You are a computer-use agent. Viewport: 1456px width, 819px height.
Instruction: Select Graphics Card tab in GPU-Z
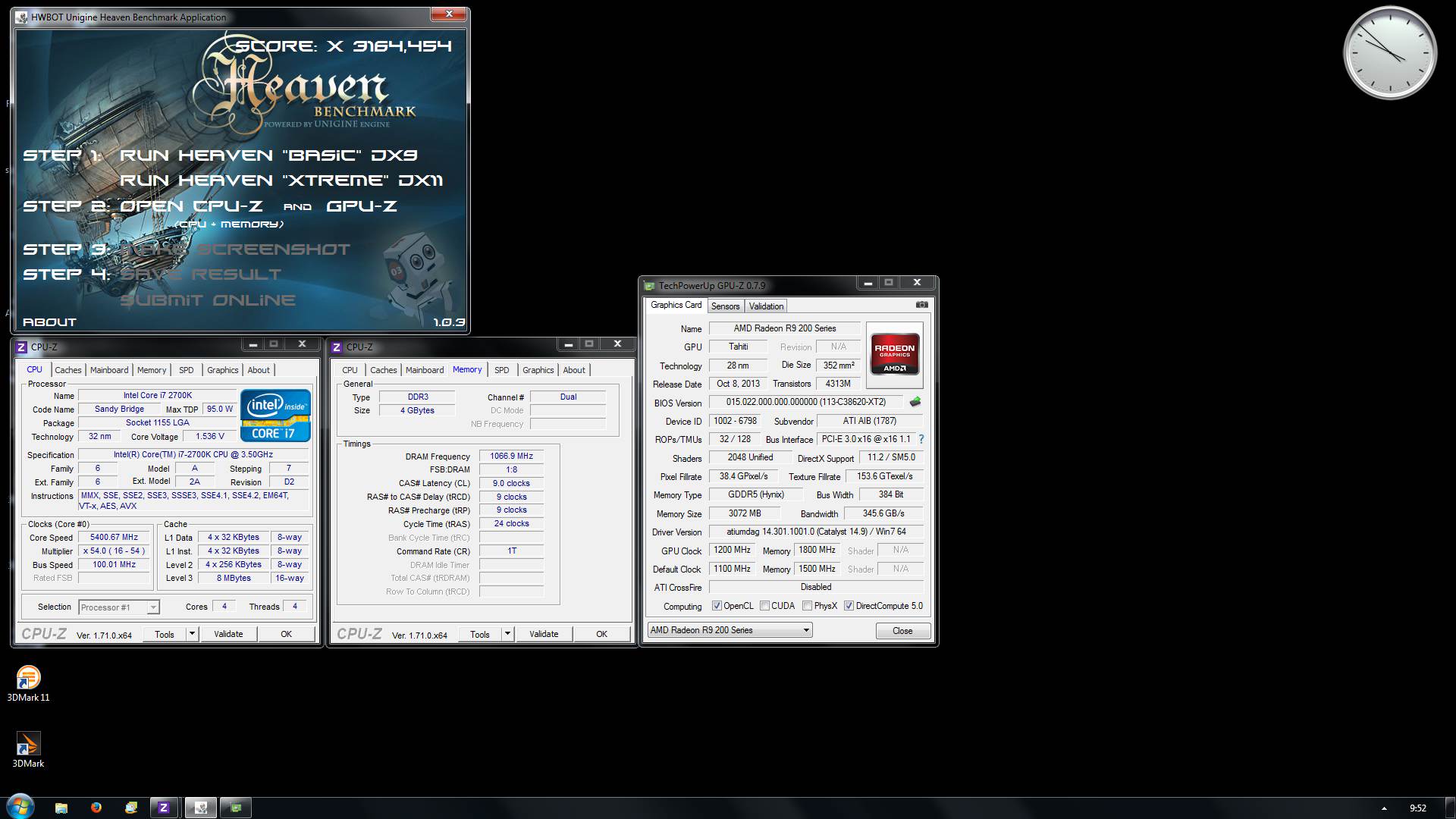pyautogui.click(x=676, y=305)
